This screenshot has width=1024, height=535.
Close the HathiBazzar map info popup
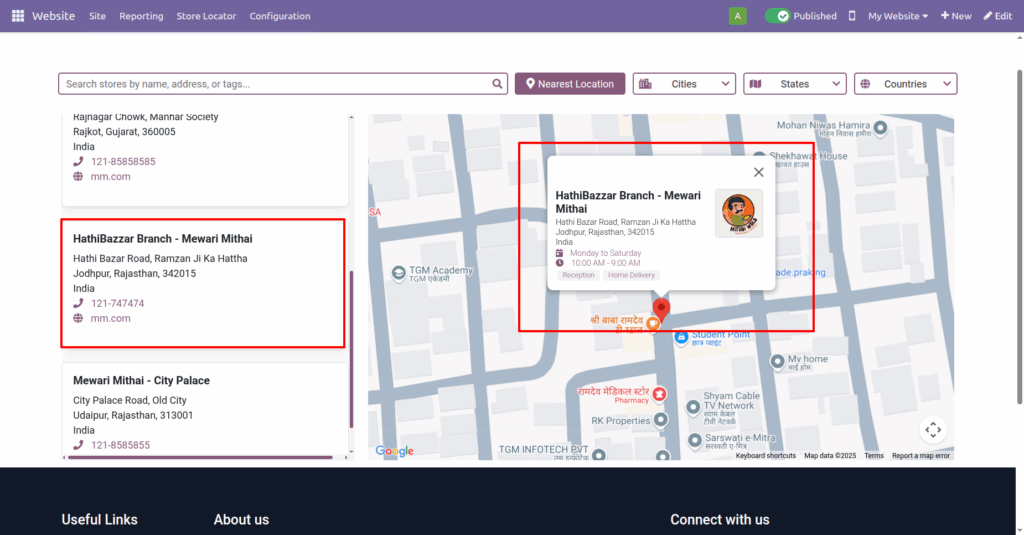(x=758, y=172)
